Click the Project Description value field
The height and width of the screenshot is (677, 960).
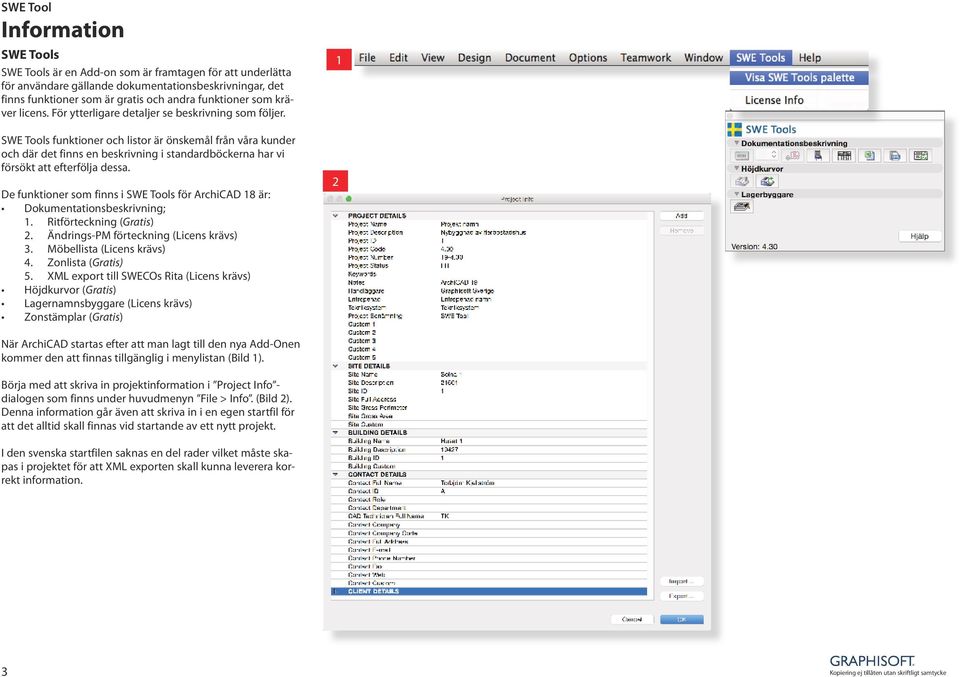(483, 233)
